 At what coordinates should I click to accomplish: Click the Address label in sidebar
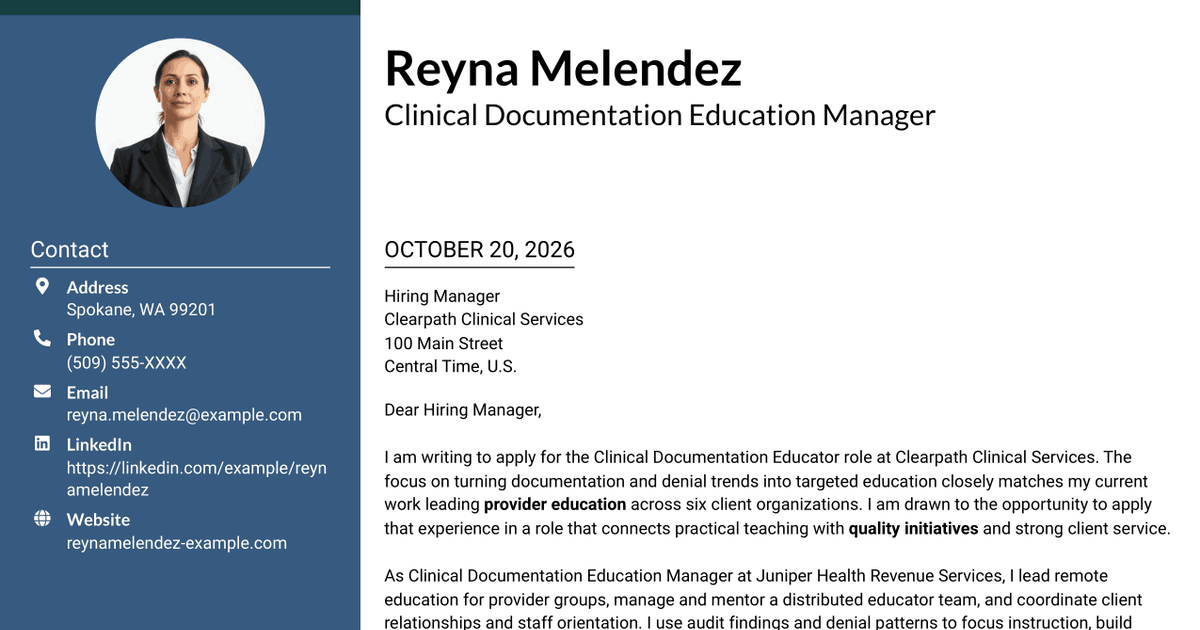click(x=98, y=287)
